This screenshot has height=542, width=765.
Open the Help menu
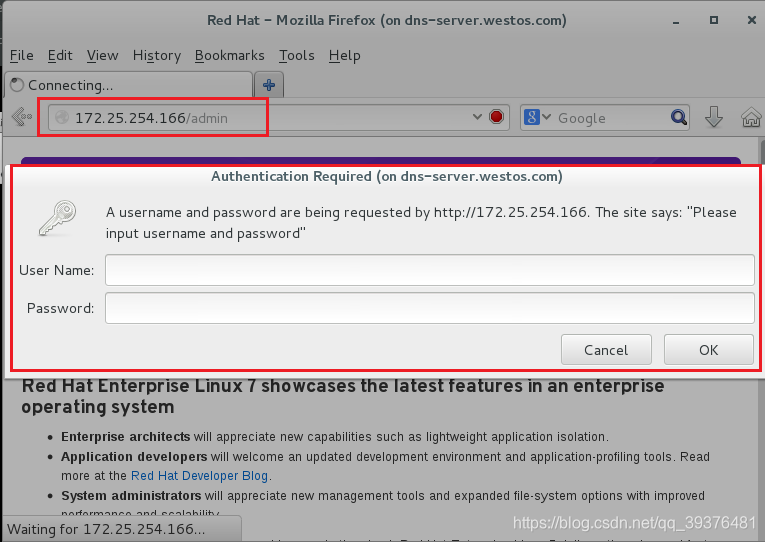pos(344,56)
